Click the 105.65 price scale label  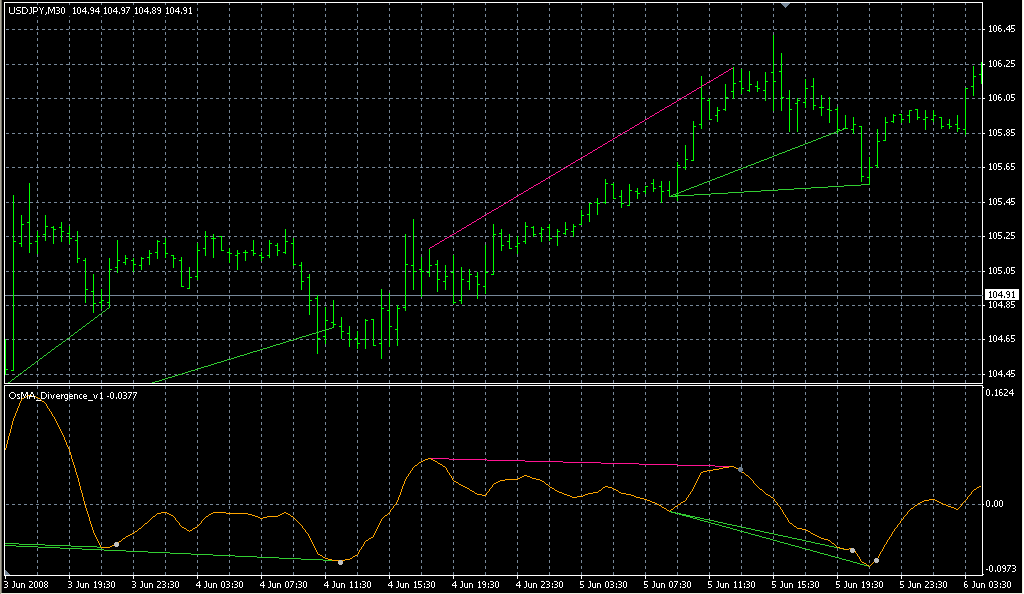pos(1002,167)
